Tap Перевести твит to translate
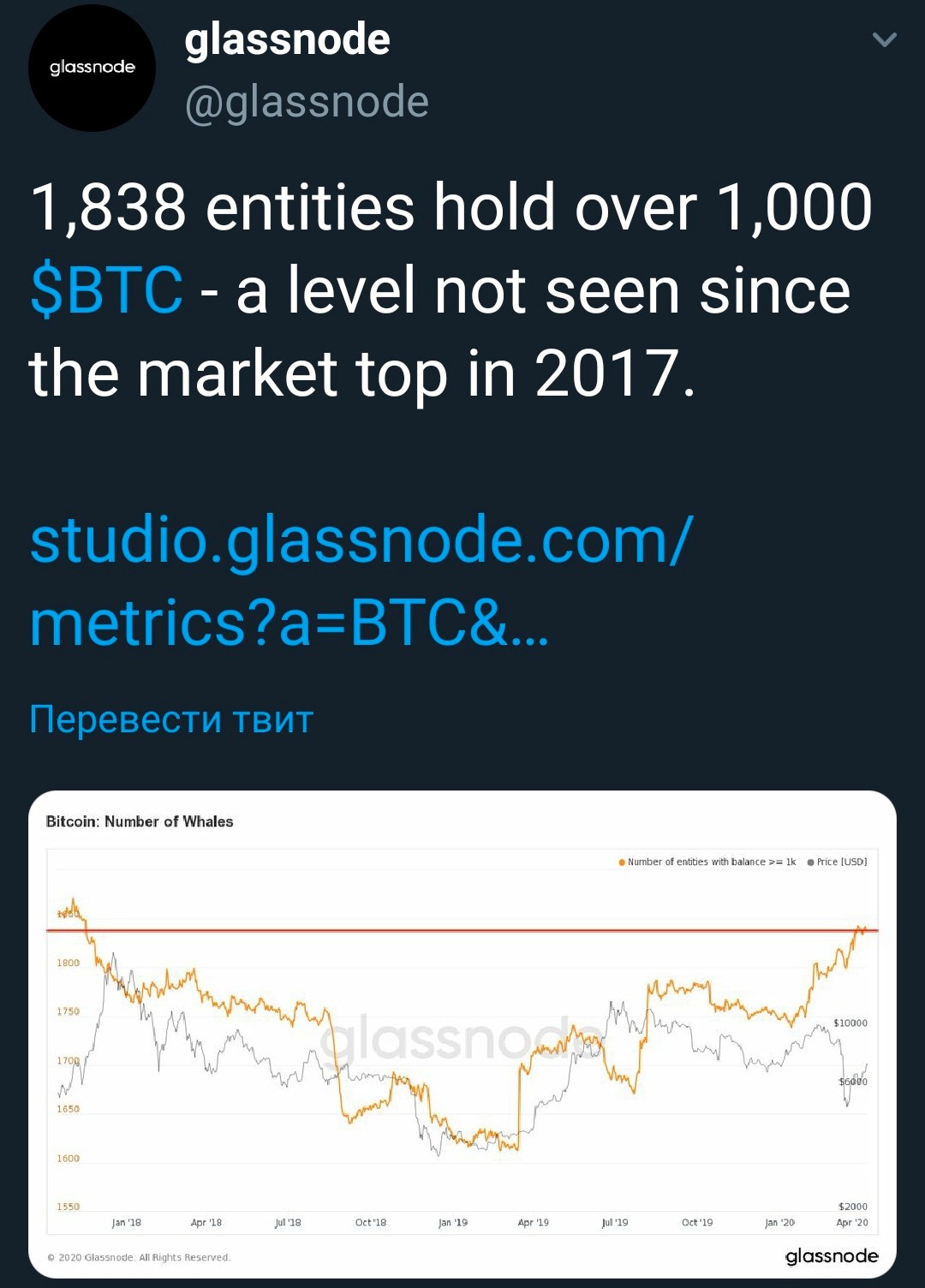Viewport: 925px width, 1288px height. point(171,719)
